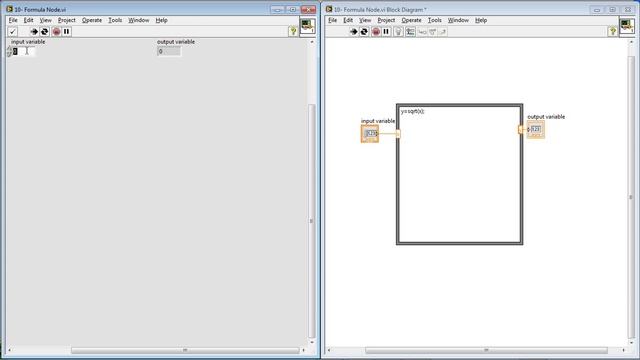The width and height of the screenshot is (640, 360).
Task: Click the front panel vertical scrollbar thumb
Action: pyautogui.click(x=312, y=221)
